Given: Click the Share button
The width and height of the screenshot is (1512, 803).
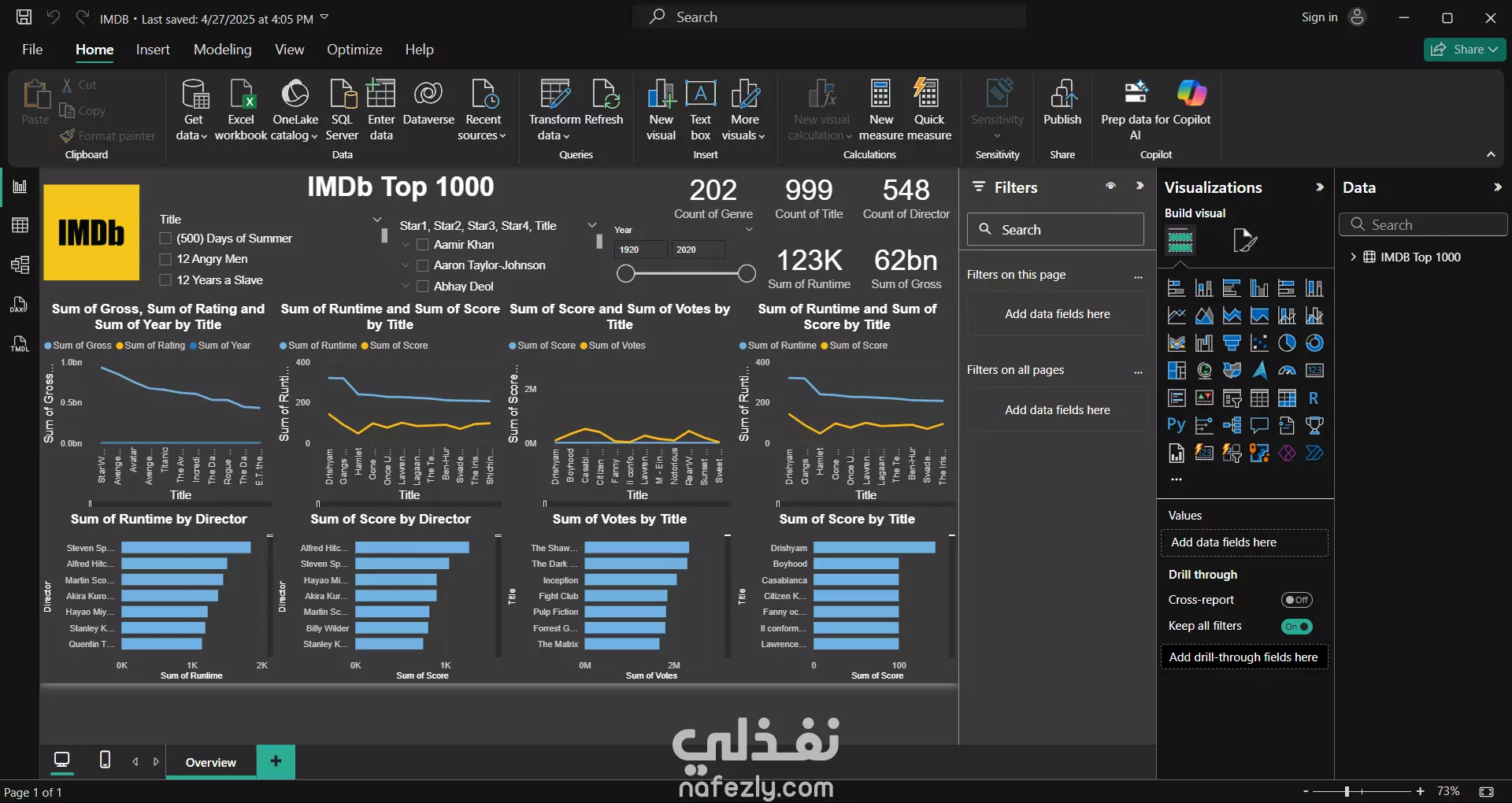Looking at the screenshot, I should pyautogui.click(x=1465, y=50).
